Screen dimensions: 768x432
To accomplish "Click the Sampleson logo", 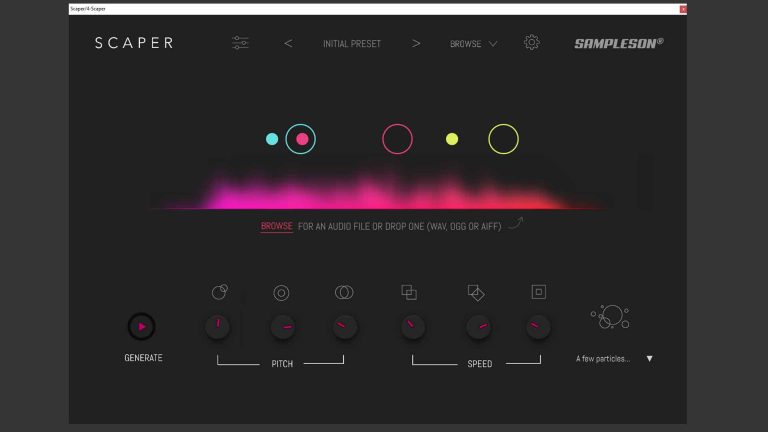I will (x=619, y=43).
